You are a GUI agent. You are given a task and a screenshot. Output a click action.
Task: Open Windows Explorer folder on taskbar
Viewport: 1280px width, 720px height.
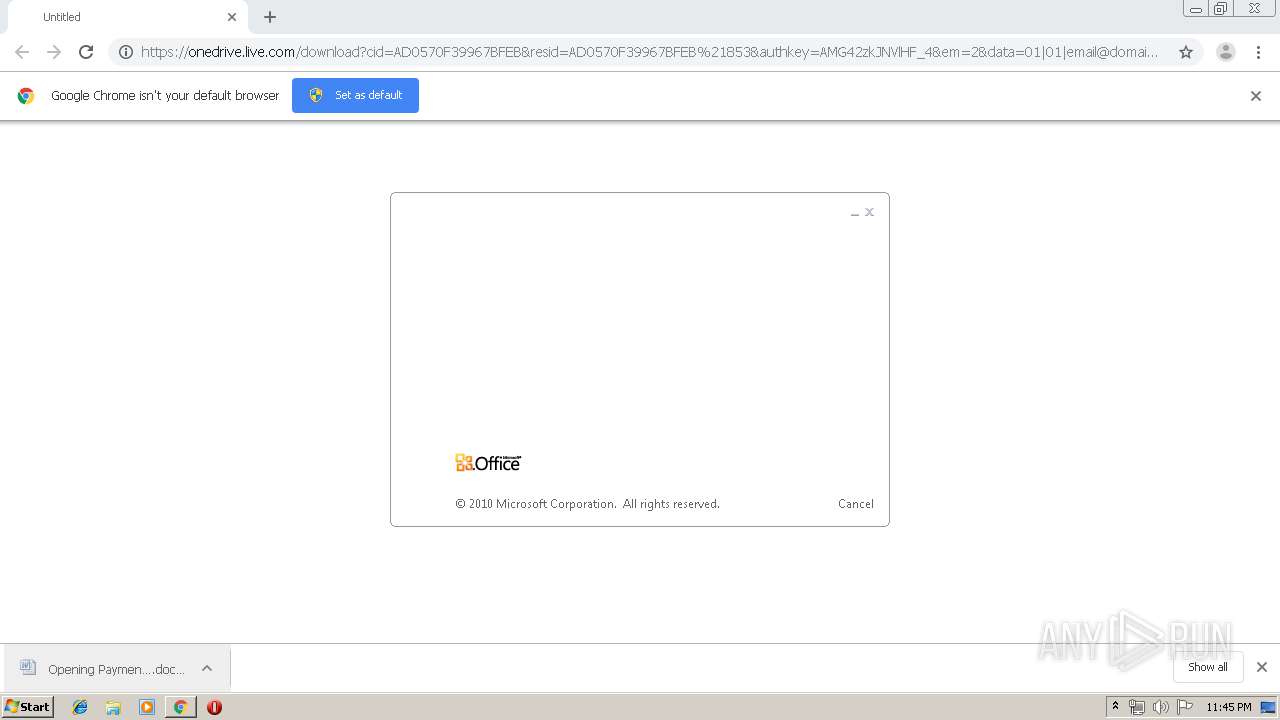[x=113, y=707]
